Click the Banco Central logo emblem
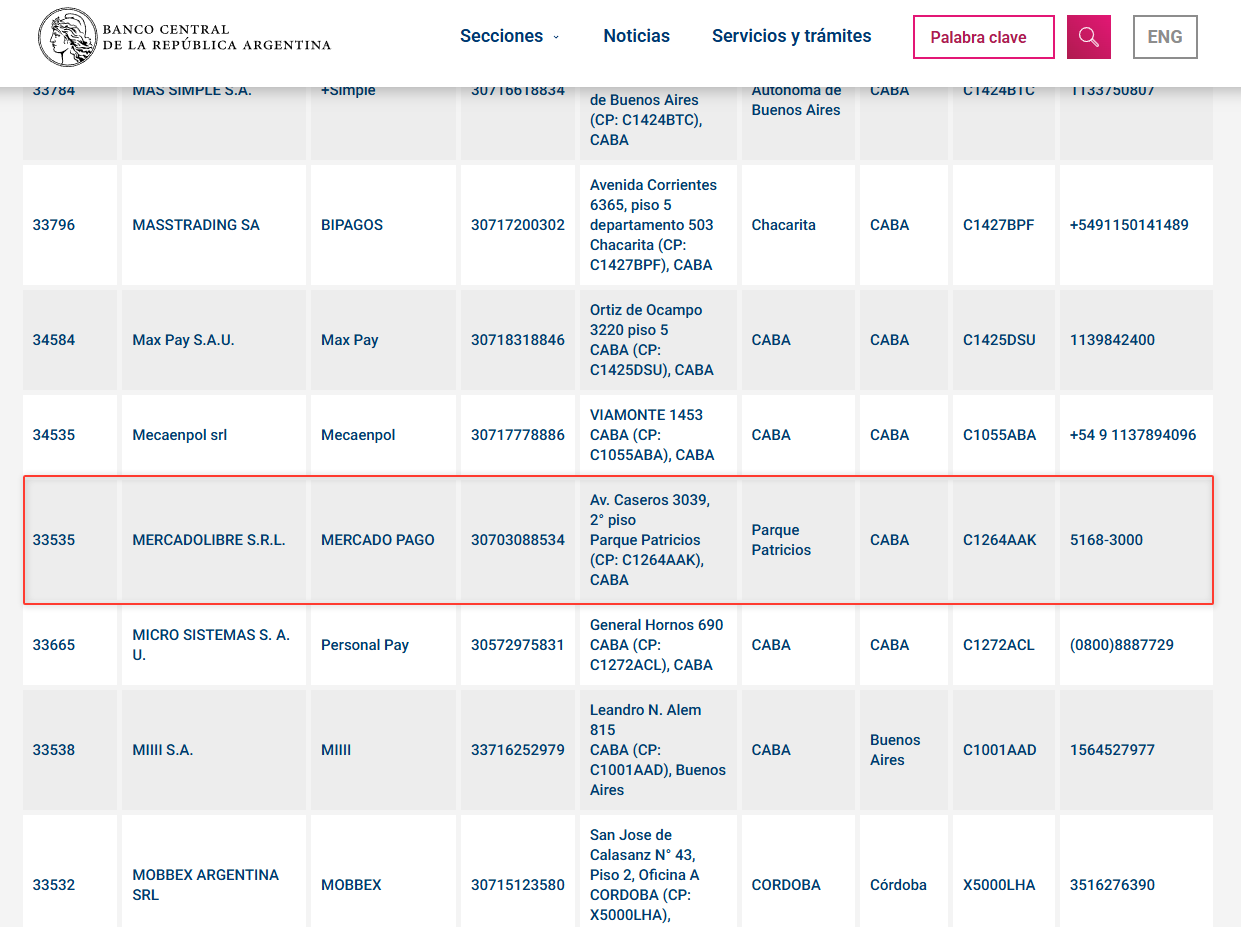 (x=68, y=38)
